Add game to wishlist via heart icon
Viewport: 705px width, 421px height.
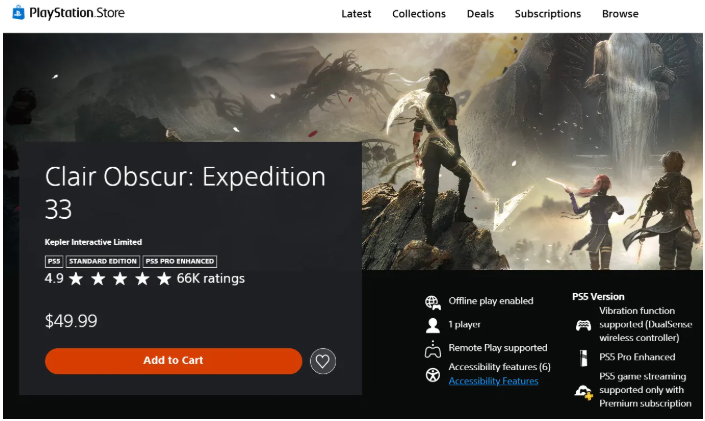pyautogui.click(x=322, y=361)
